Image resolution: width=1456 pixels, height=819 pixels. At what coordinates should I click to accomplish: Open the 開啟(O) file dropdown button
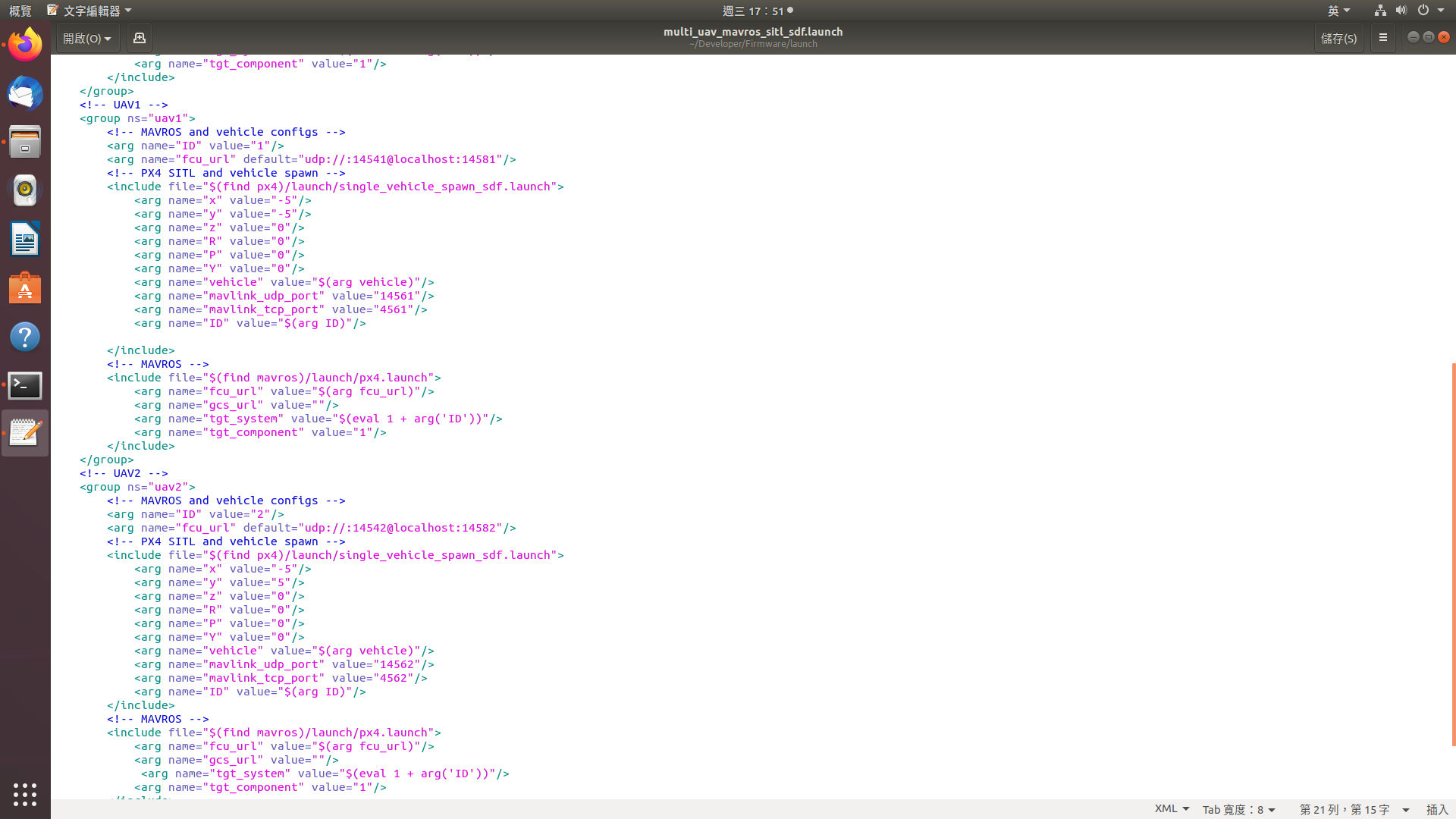87,38
